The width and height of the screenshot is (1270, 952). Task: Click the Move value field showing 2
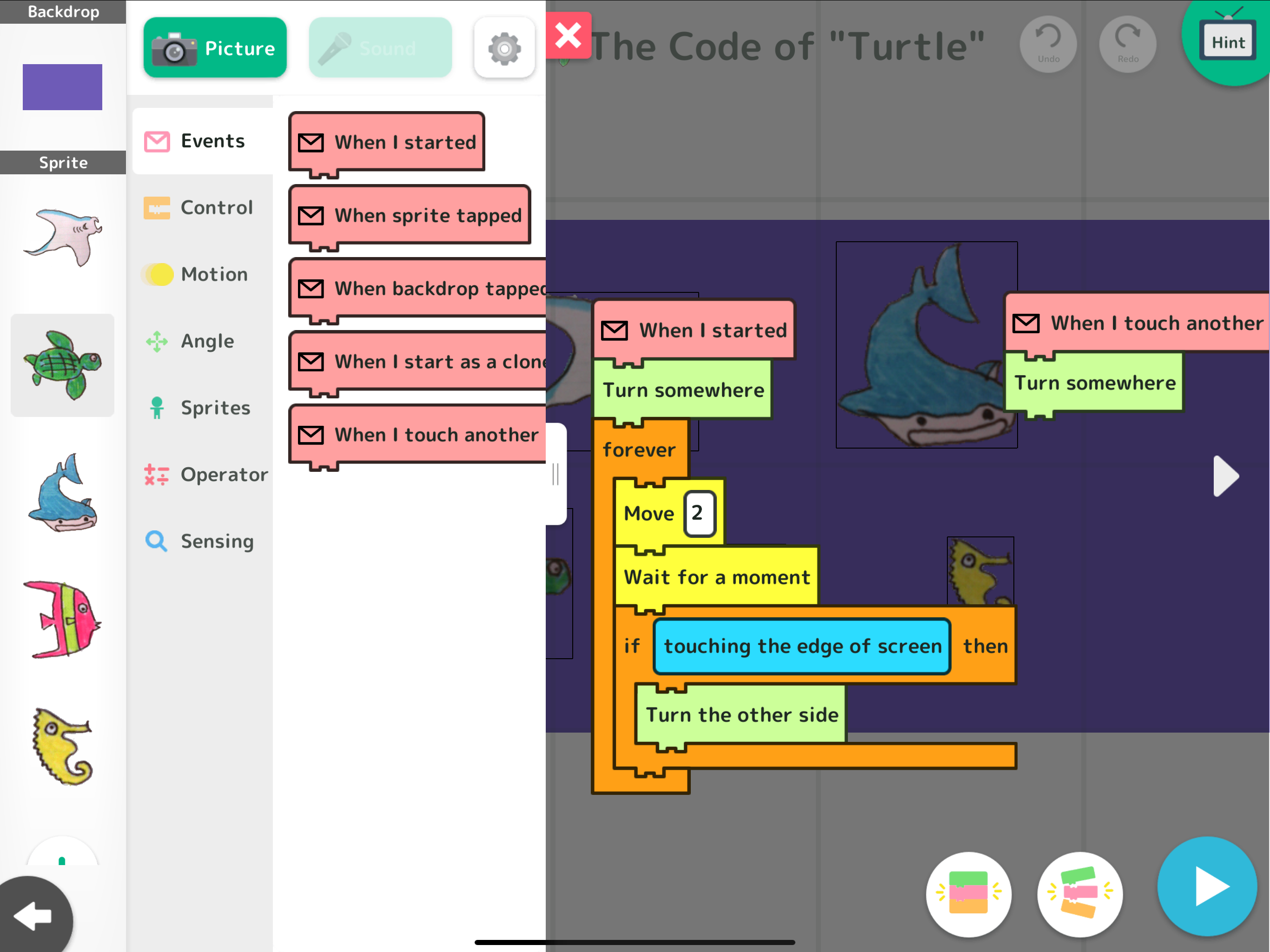tap(699, 513)
